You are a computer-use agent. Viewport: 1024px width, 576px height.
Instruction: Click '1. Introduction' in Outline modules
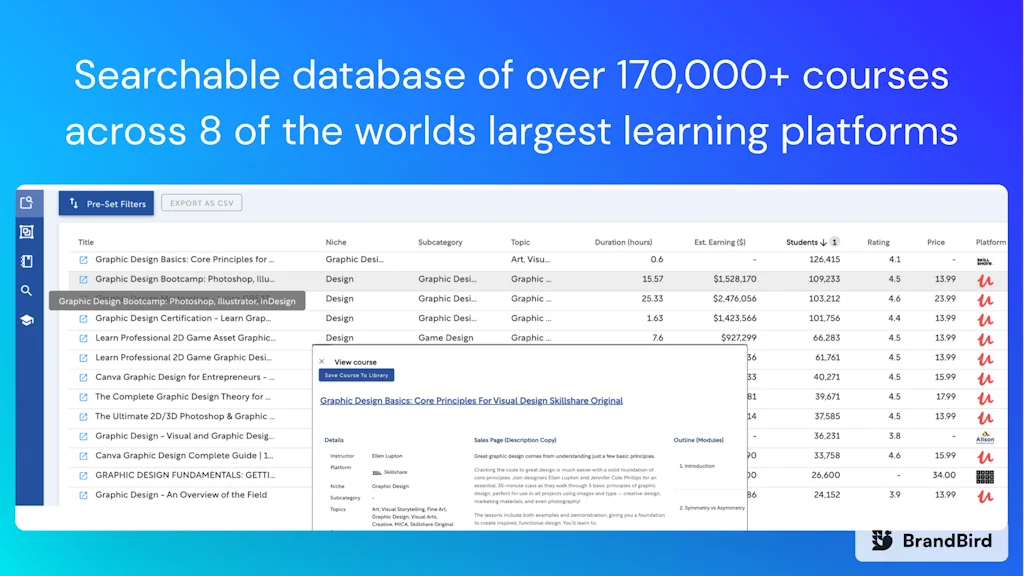click(x=697, y=466)
